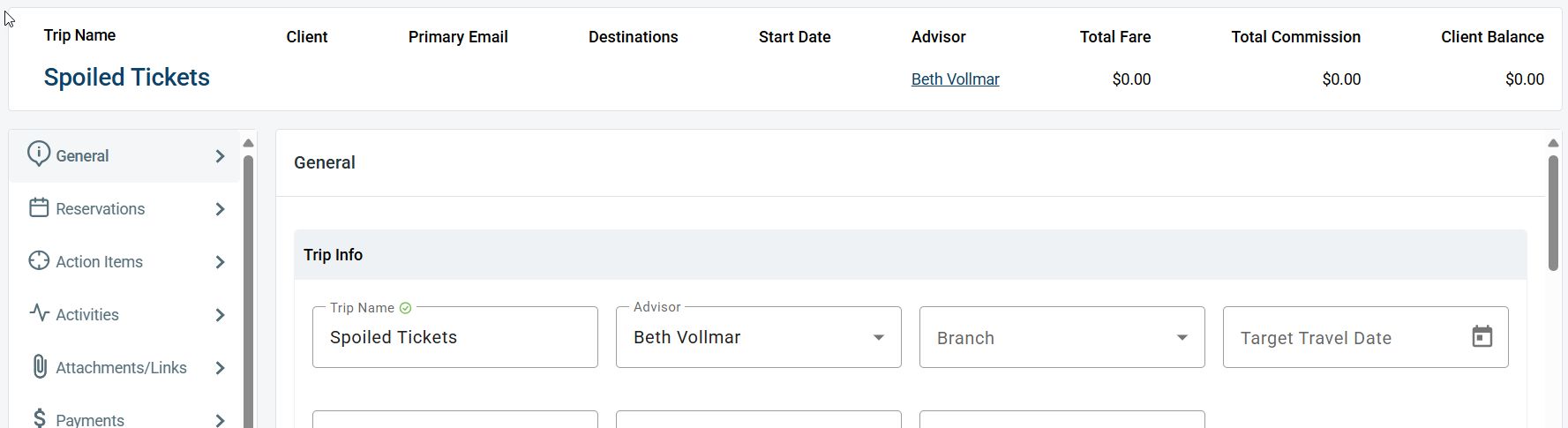Click the Action Items crosshair icon

click(39, 260)
